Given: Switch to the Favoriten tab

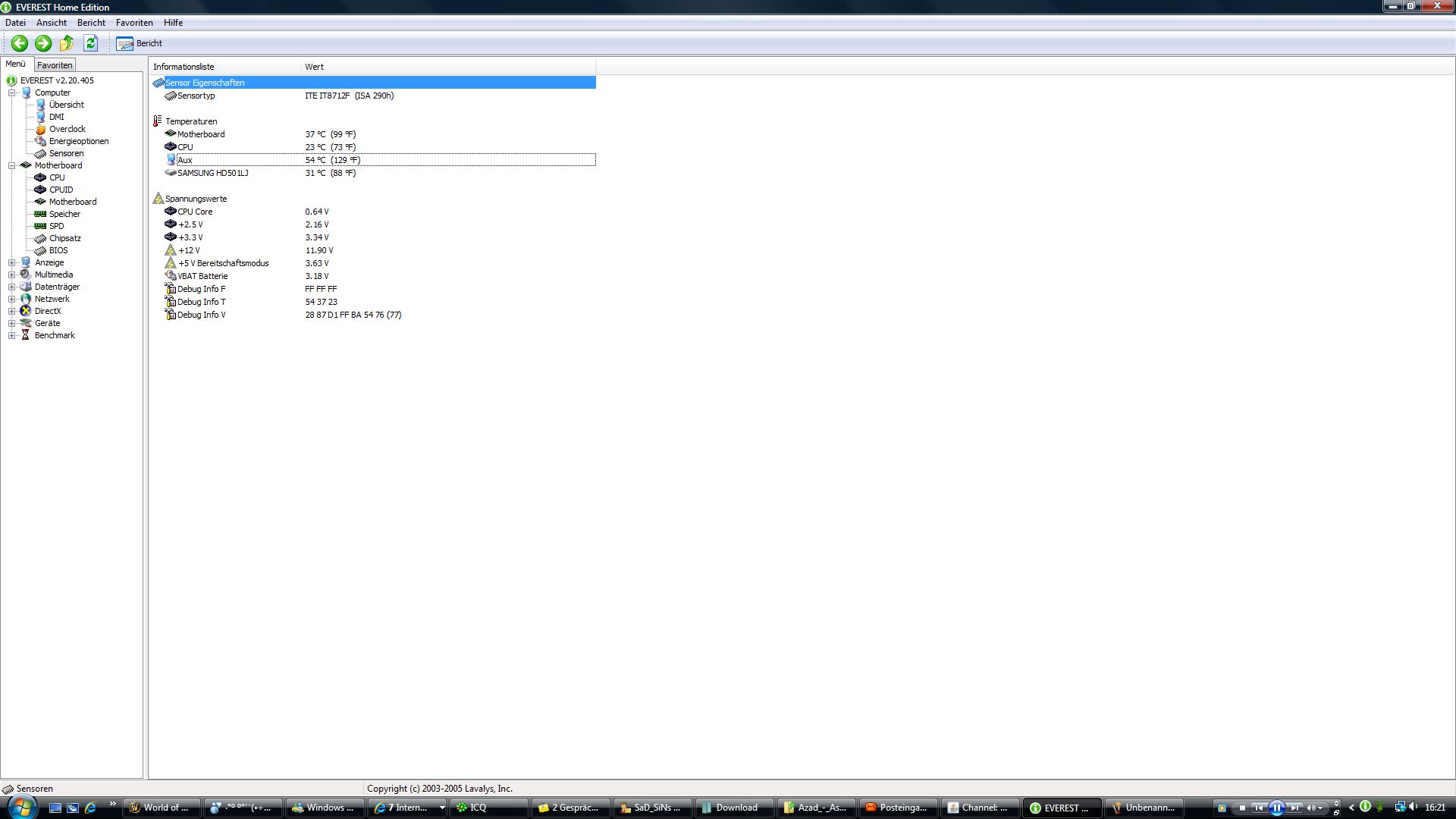Looking at the screenshot, I should point(55,65).
